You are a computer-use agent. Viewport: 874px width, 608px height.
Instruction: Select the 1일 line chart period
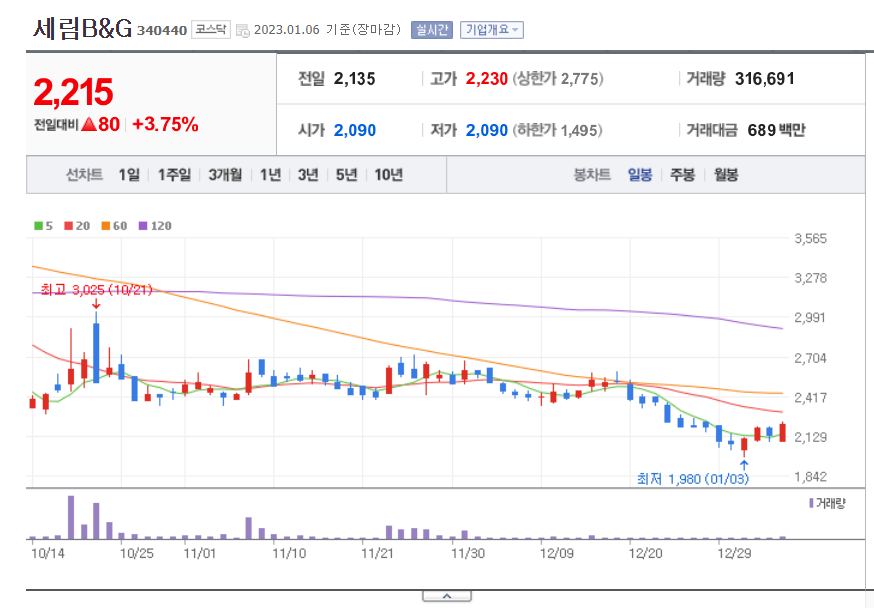pyautogui.click(x=129, y=175)
